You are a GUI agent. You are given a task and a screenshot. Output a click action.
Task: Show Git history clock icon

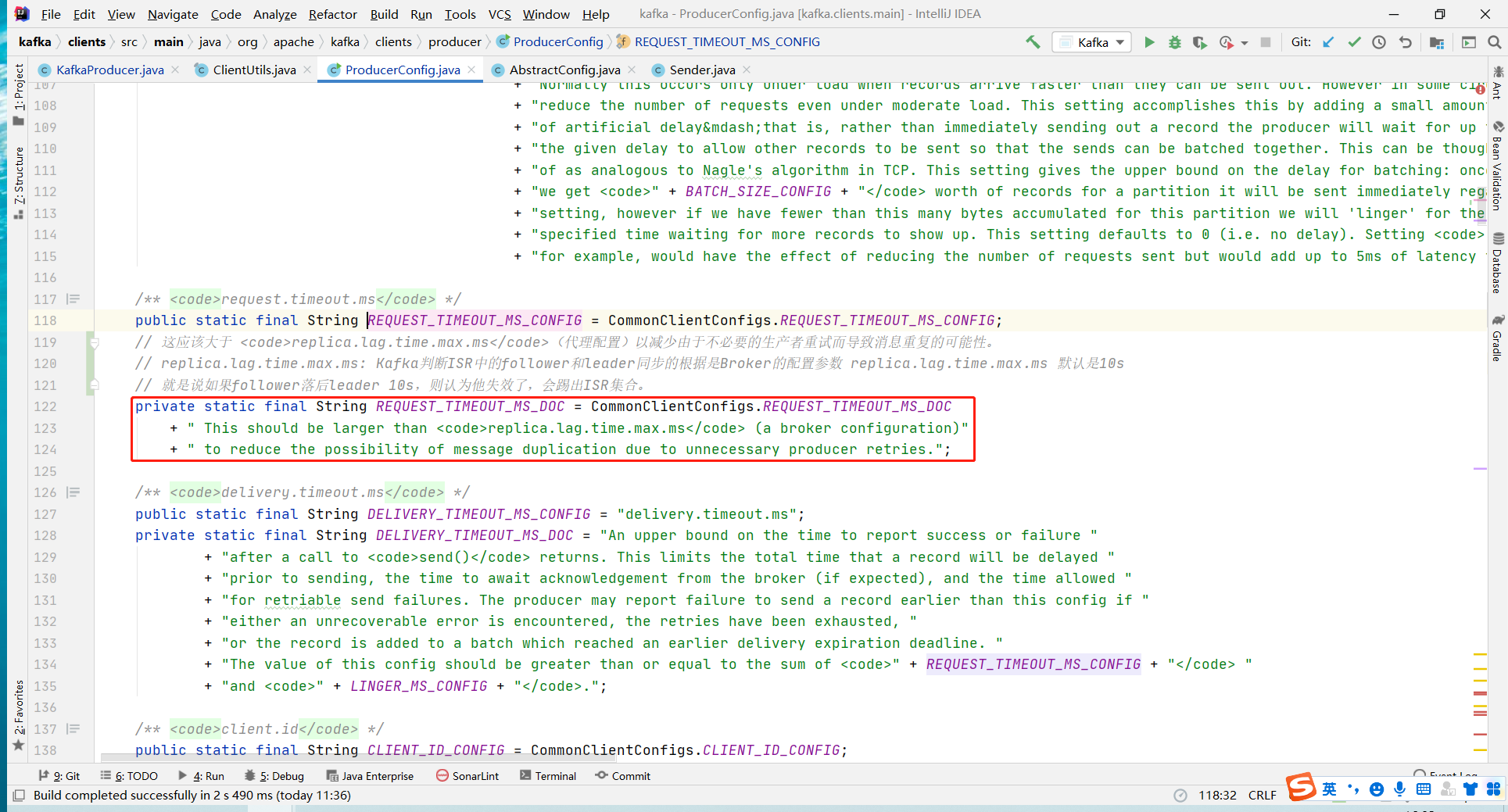tap(1379, 42)
